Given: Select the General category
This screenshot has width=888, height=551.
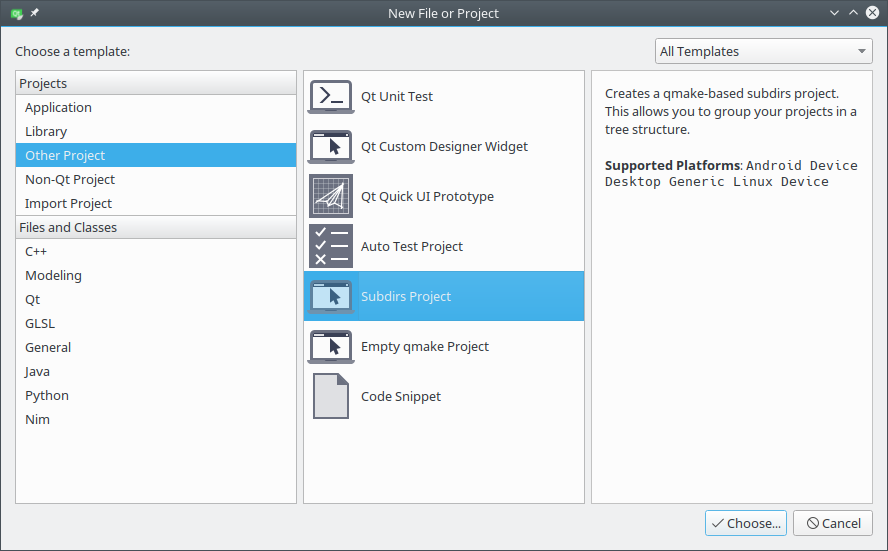Looking at the screenshot, I should tap(156, 347).
